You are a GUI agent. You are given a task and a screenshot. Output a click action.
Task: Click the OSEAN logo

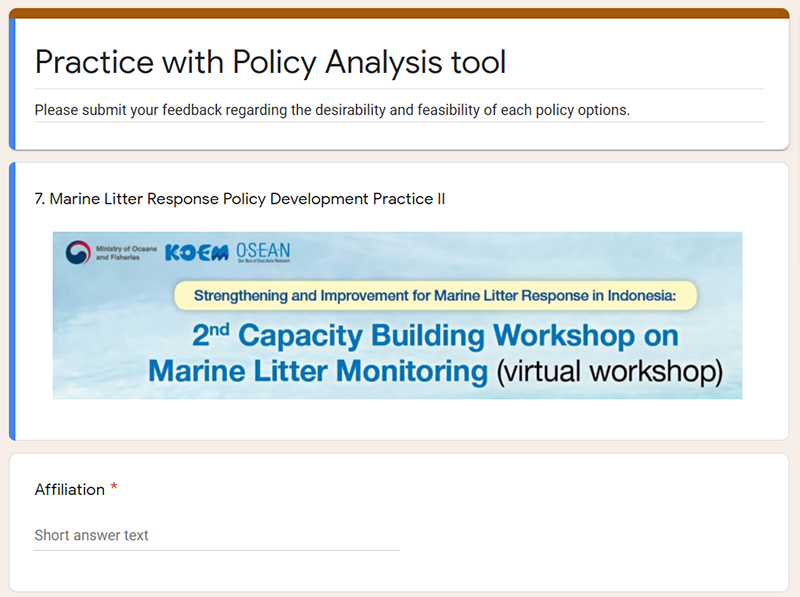coord(263,252)
